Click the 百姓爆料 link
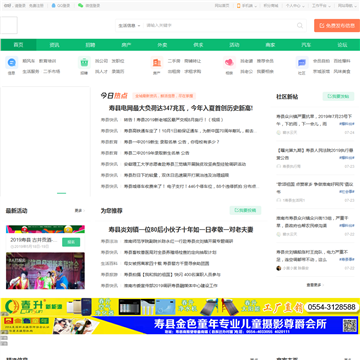This screenshot has height=360, width=360. [x=342, y=61]
